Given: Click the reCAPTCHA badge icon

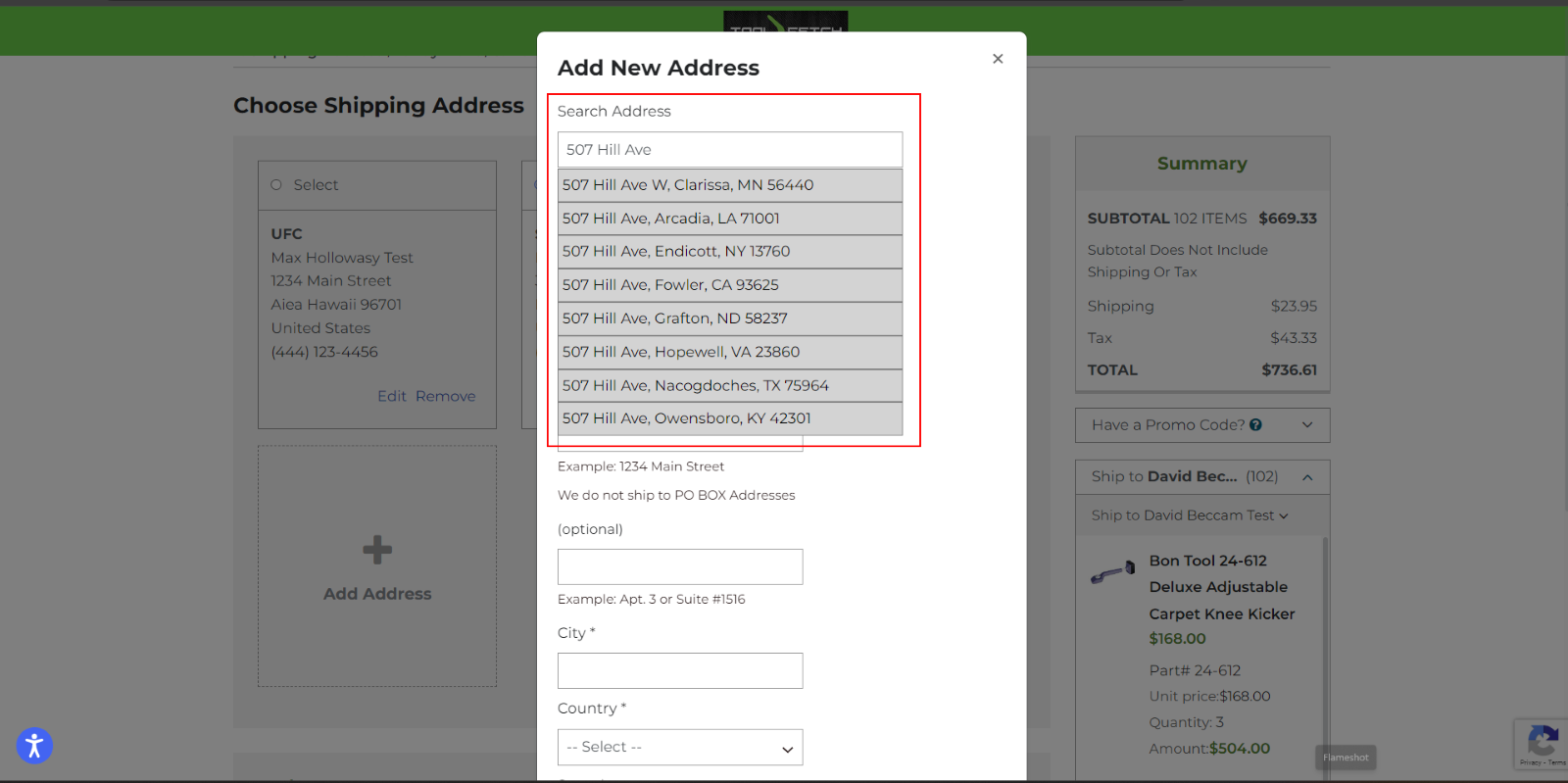Looking at the screenshot, I should (1543, 742).
